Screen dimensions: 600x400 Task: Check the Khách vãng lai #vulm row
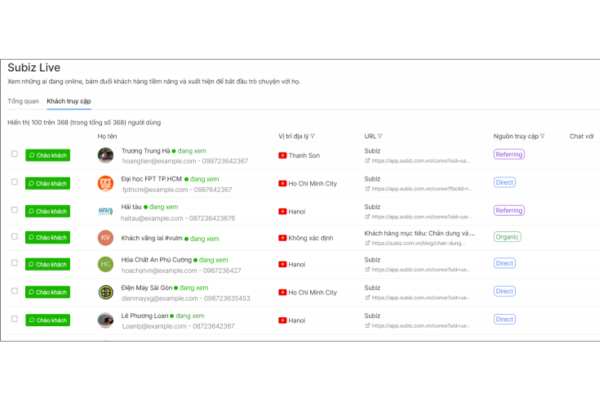(x=15, y=236)
